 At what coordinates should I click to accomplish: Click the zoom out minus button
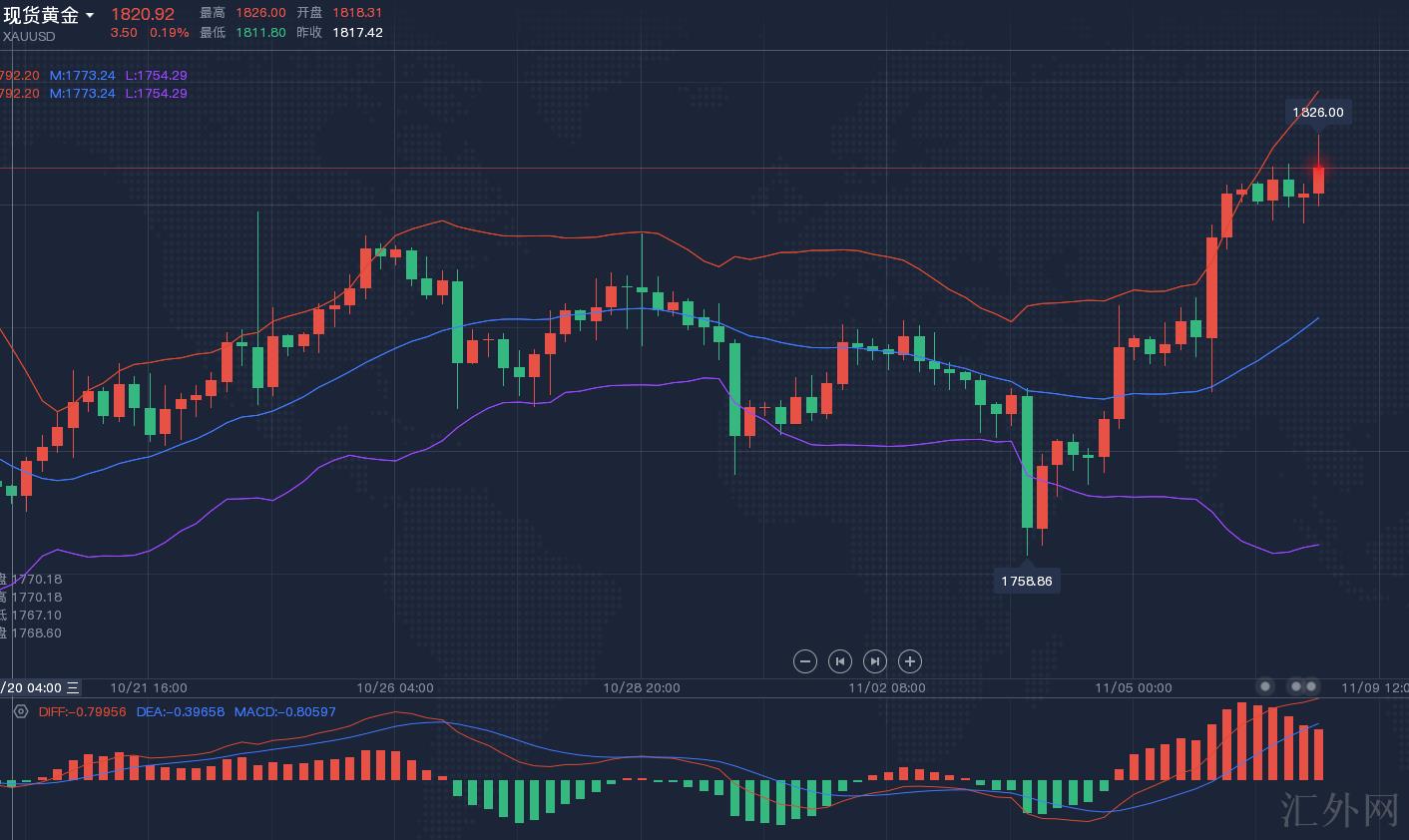click(805, 660)
